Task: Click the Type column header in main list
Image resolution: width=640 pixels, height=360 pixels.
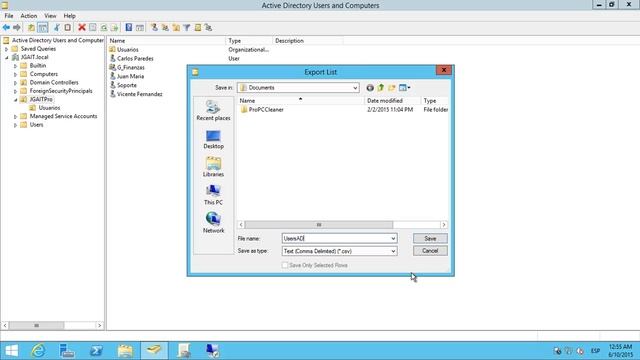Action: pos(249,41)
